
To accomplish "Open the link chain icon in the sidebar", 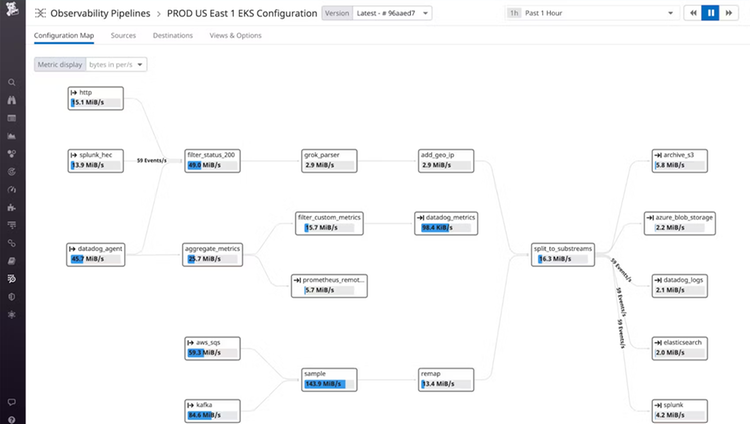I will pos(11,243).
